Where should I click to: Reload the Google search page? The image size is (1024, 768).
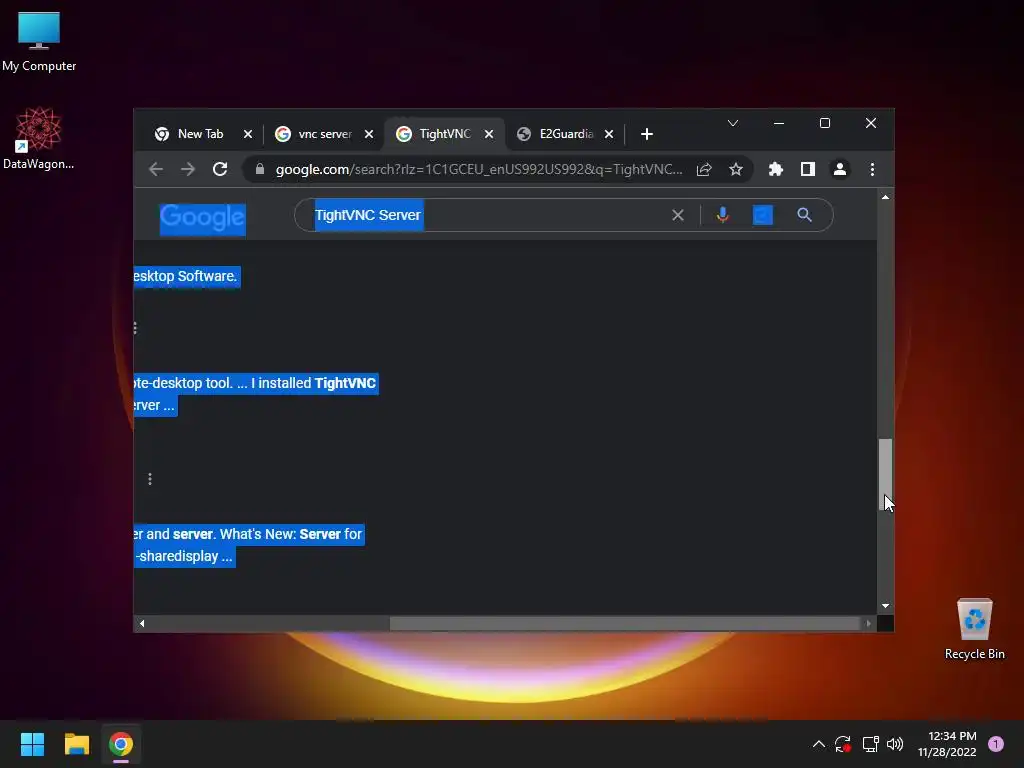[220, 170]
